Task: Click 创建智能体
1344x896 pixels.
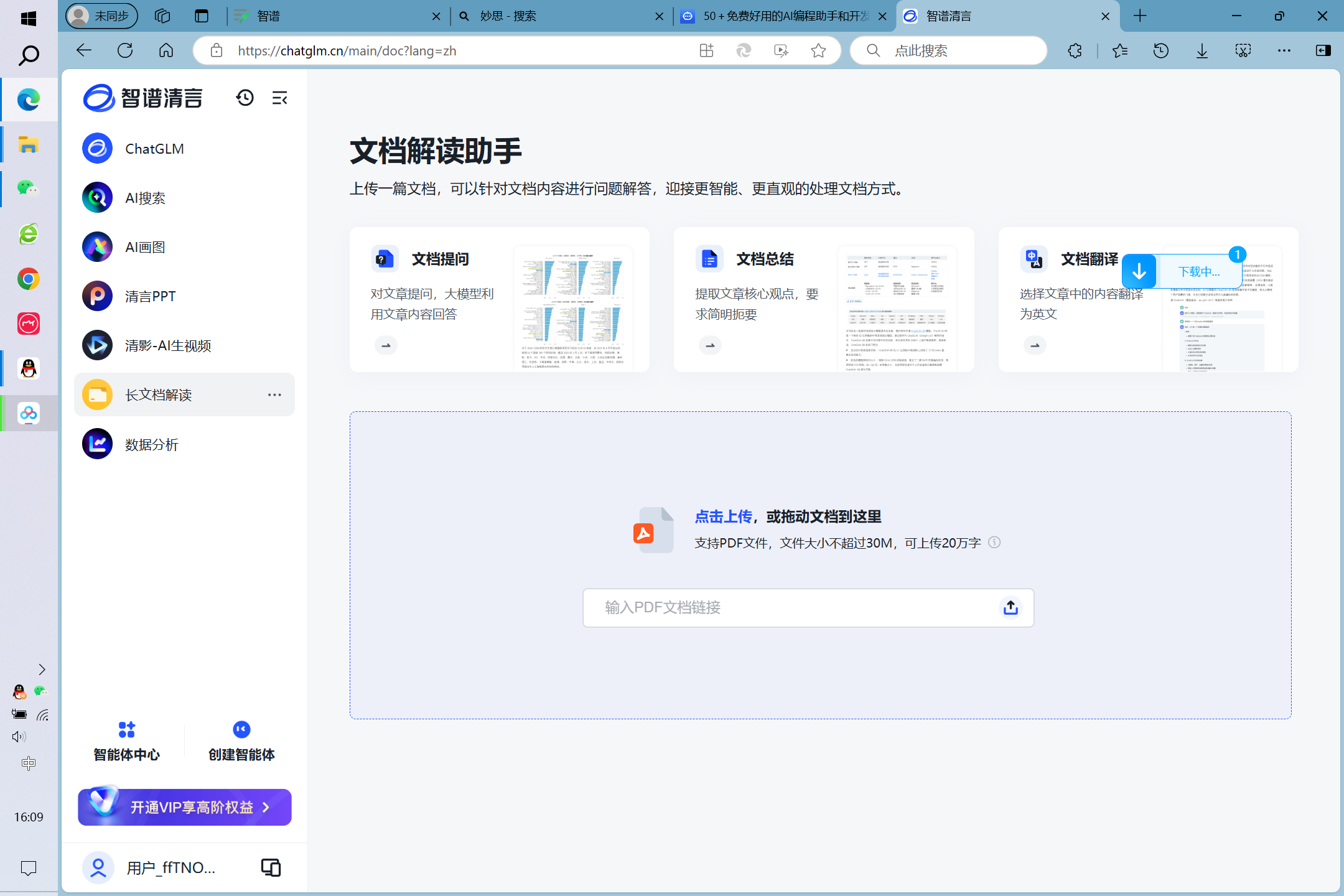Action: click(241, 742)
